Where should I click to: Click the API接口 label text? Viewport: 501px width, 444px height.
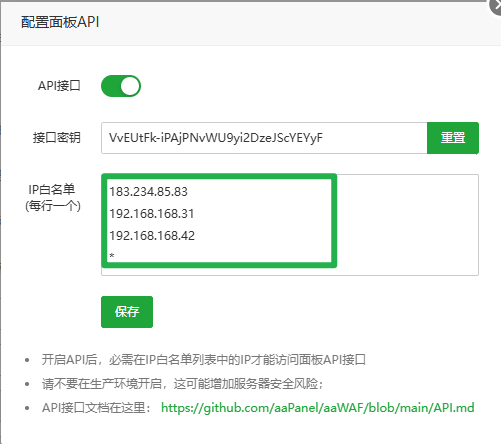coord(59,86)
